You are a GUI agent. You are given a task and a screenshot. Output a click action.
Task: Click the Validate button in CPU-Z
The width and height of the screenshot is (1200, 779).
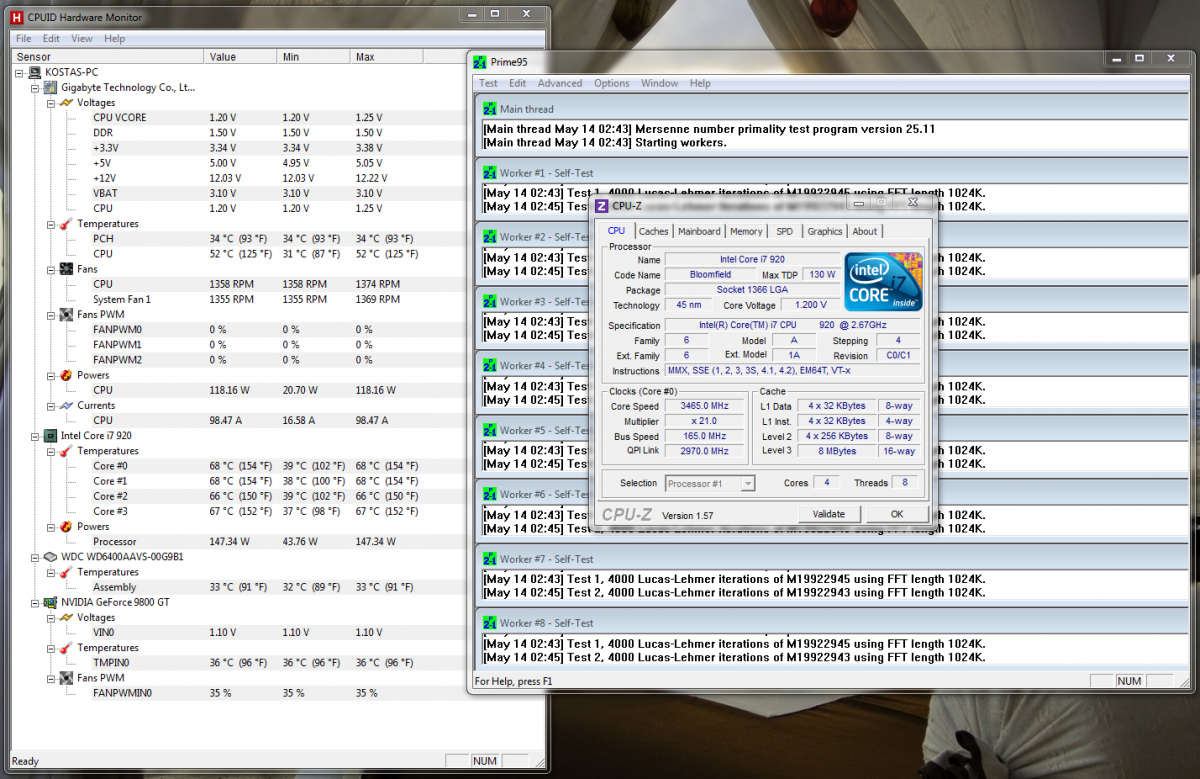click(x=829, y=514)
